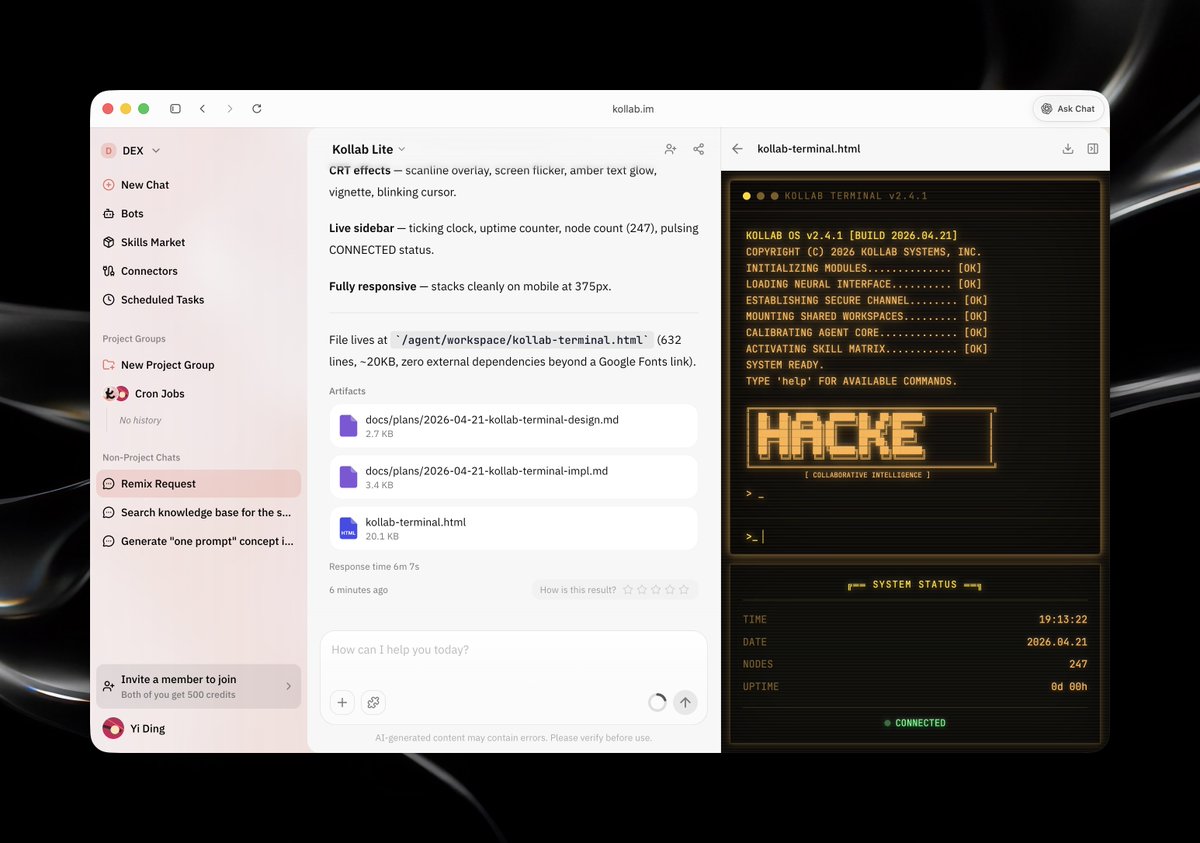
Task: Start a New Chat
Action: (136, 185)
